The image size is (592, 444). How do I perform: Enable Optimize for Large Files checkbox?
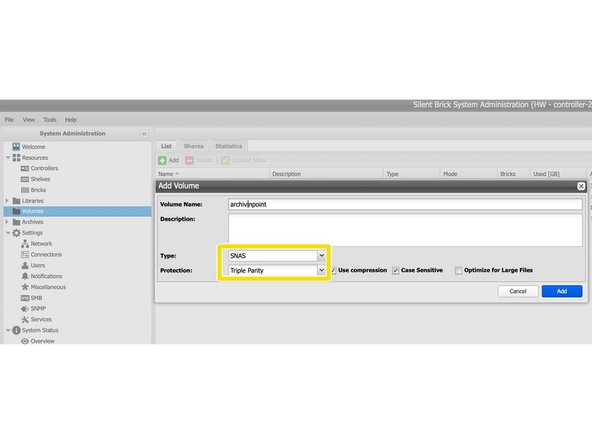pos(458,270)
